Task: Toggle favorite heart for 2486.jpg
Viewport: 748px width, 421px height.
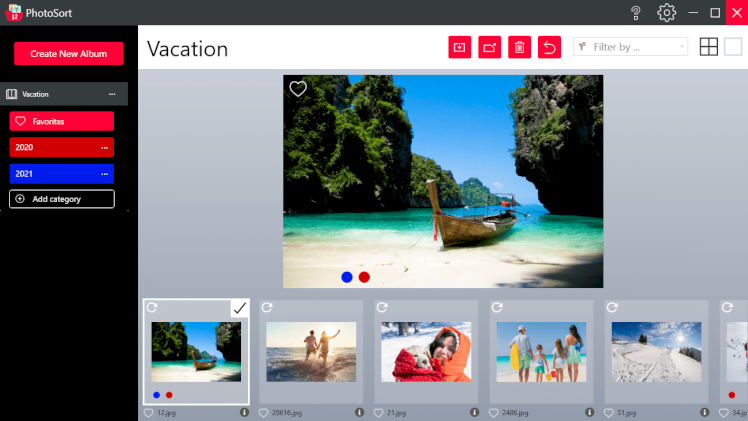Action: pos(494,413)
